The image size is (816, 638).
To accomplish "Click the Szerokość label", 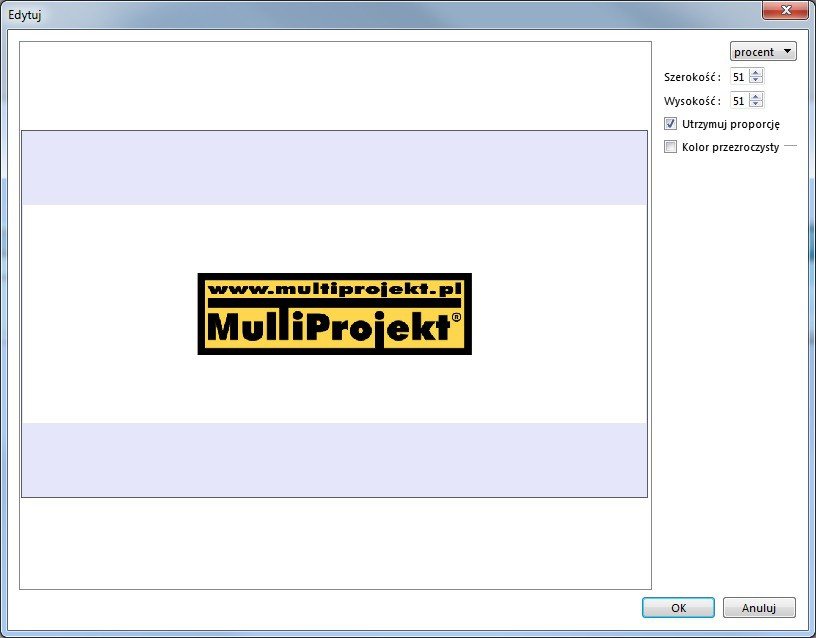I will pos(692,77).
